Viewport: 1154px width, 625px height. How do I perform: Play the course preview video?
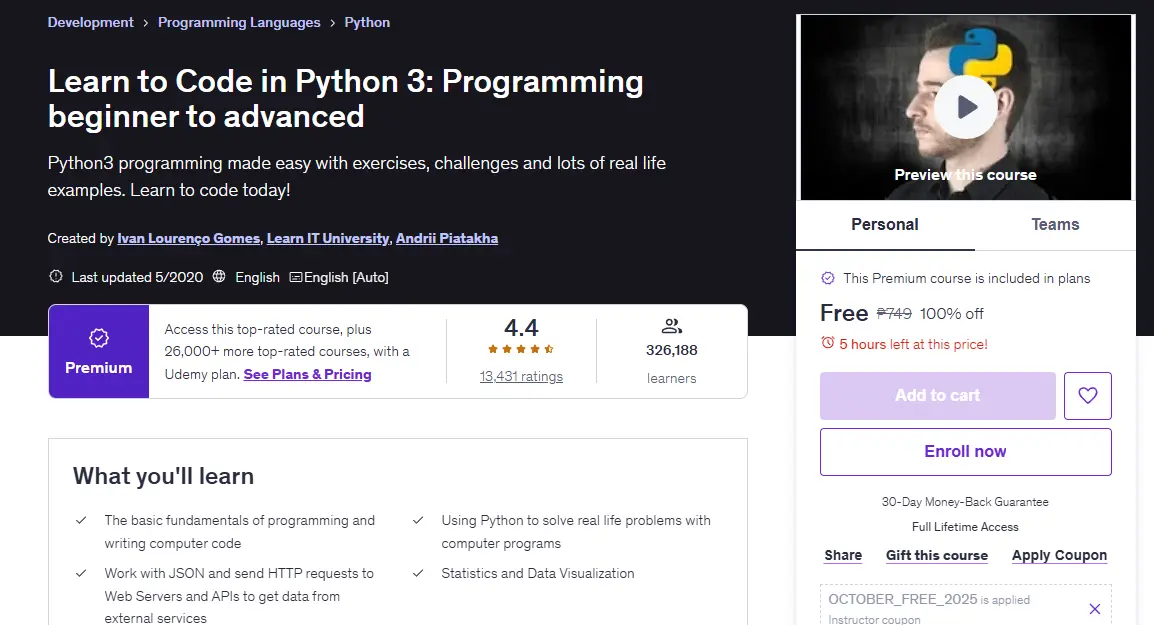pos(966,107)
